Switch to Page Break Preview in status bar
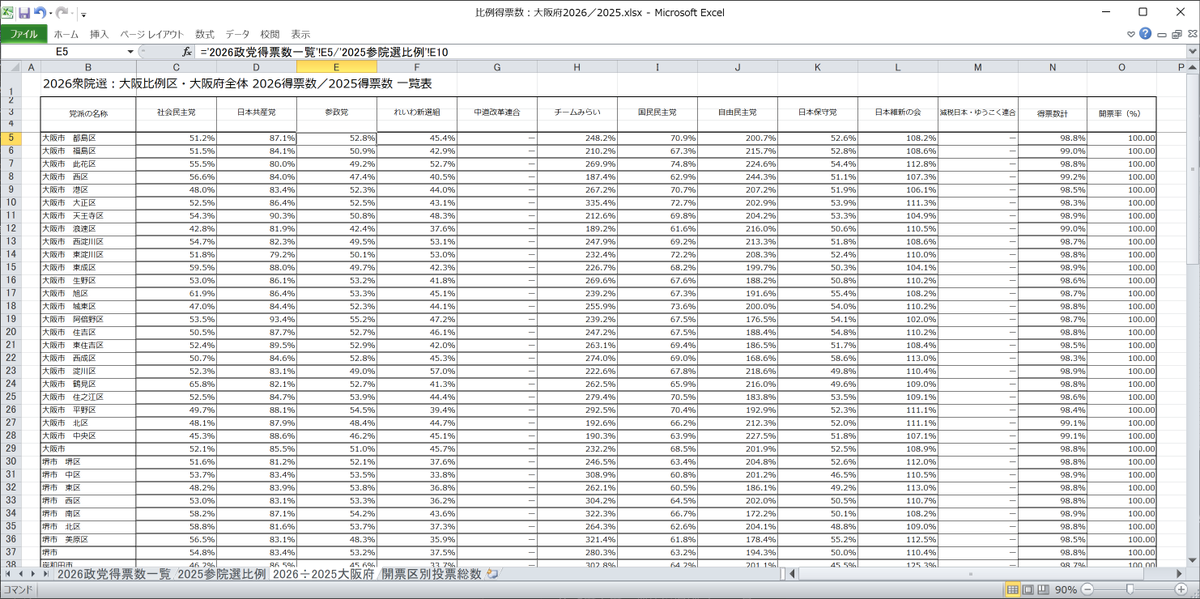The width and height of the screenshot is (1200, 599). [1045, 590]
